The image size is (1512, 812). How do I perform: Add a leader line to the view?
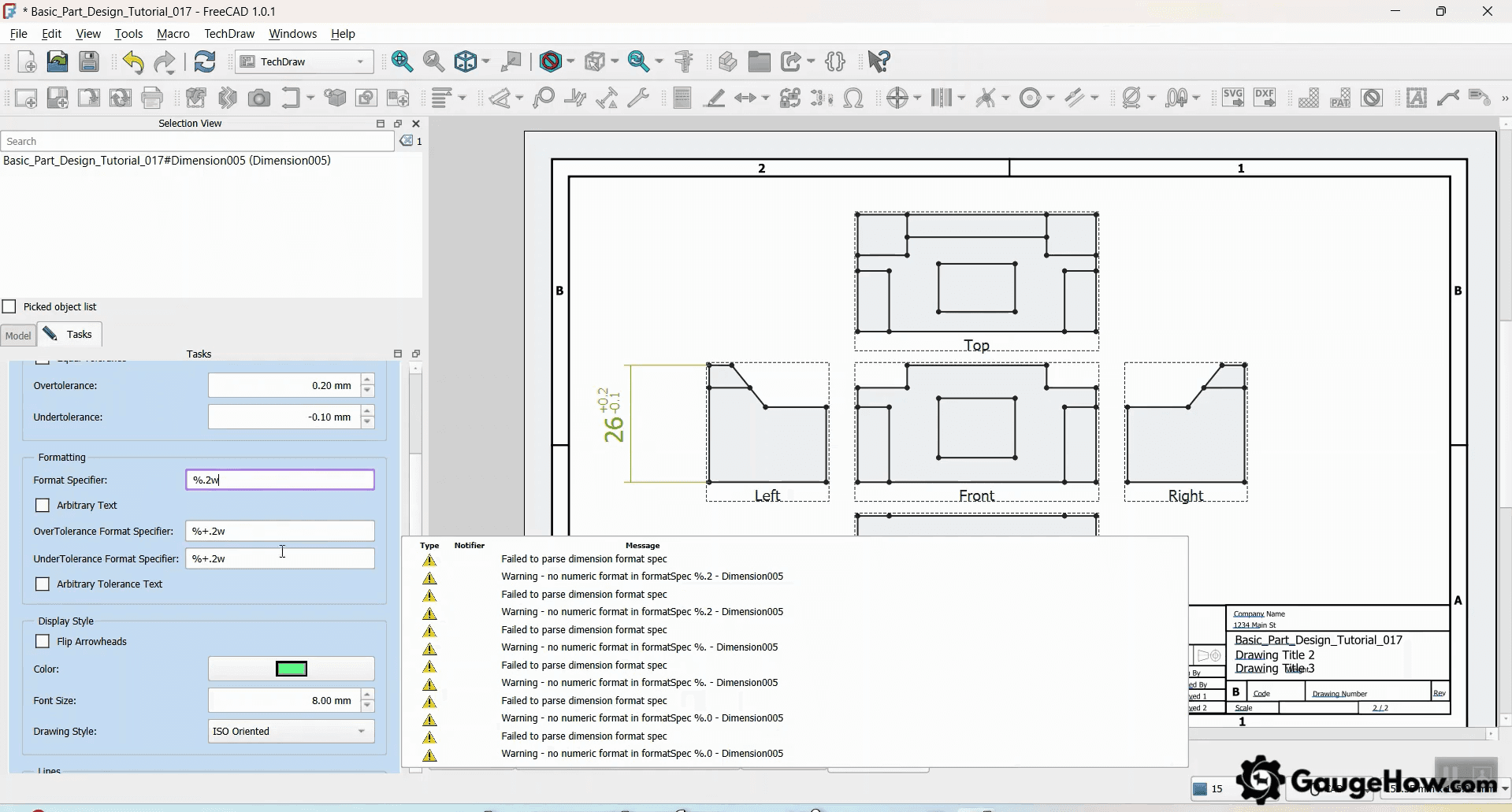1450,98
